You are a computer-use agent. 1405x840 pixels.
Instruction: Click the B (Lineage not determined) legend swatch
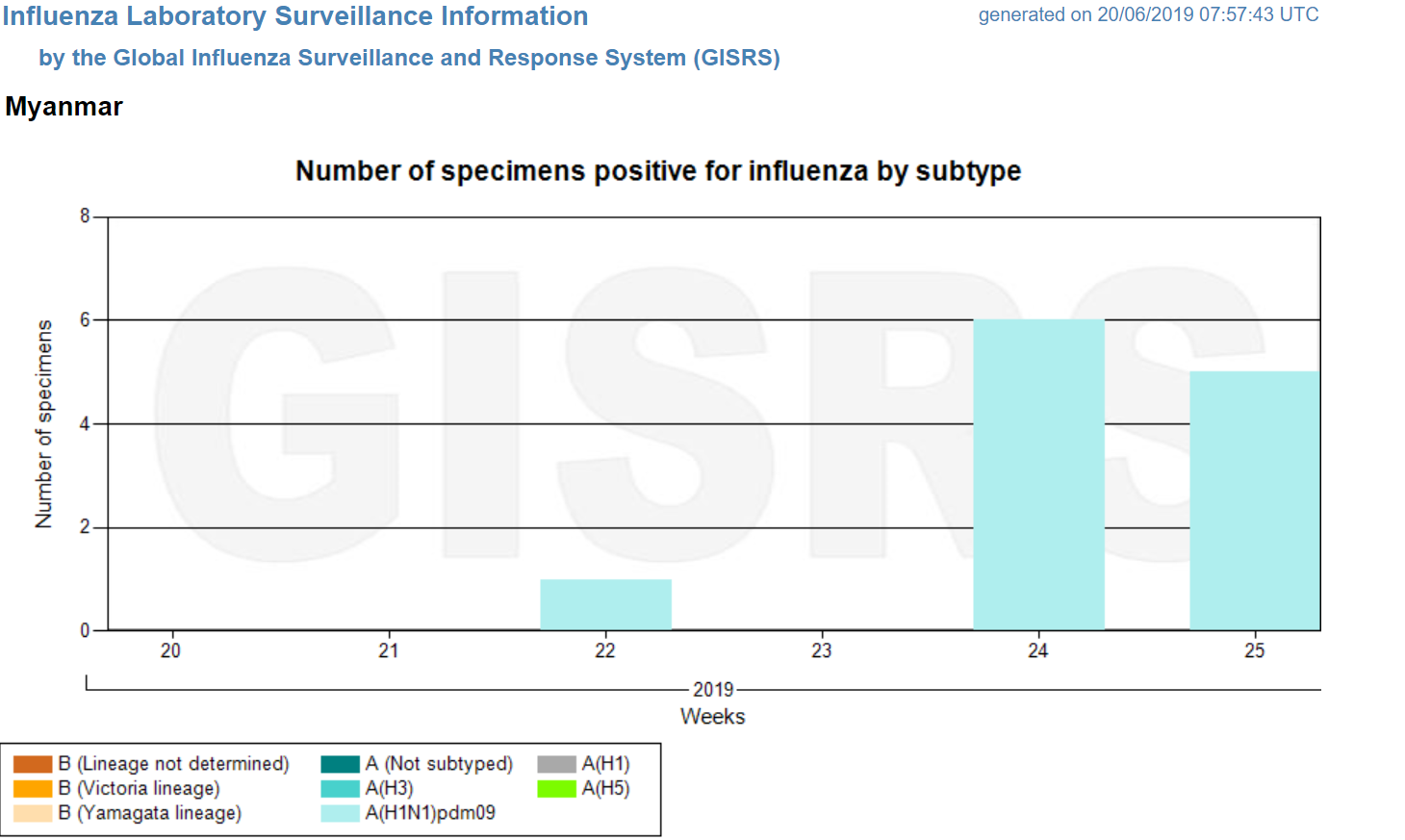coord(32,764)
